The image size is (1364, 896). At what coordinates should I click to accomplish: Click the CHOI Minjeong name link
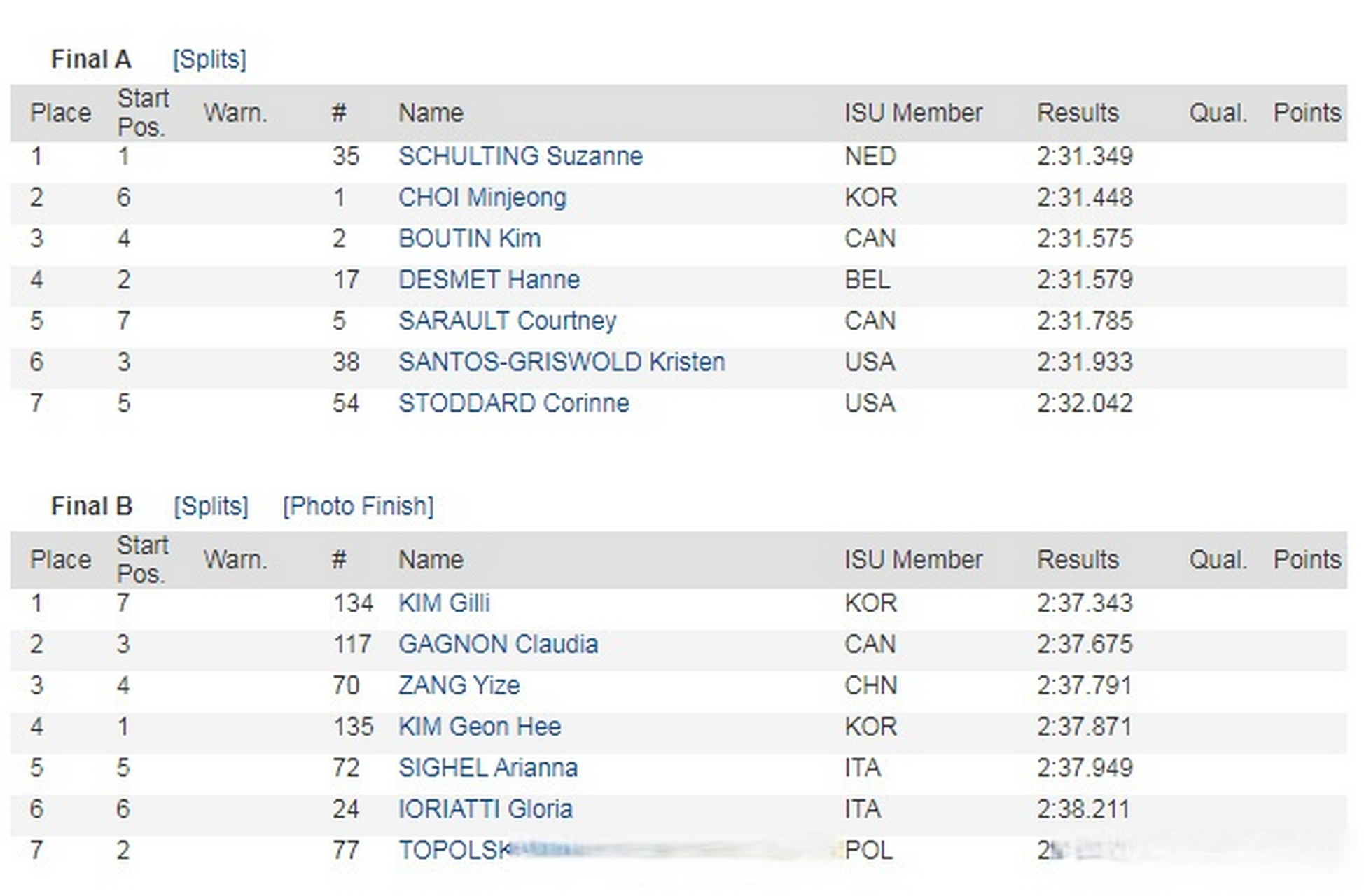482,197
